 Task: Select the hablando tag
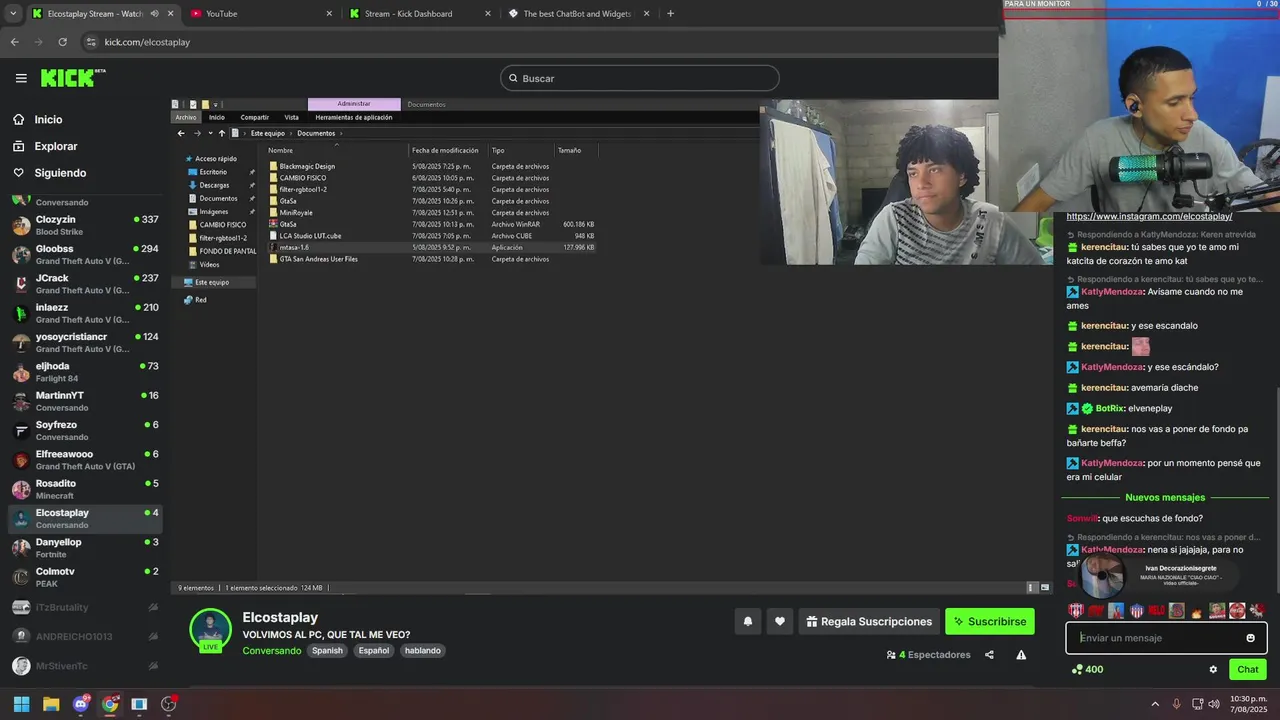coord(423,650)
